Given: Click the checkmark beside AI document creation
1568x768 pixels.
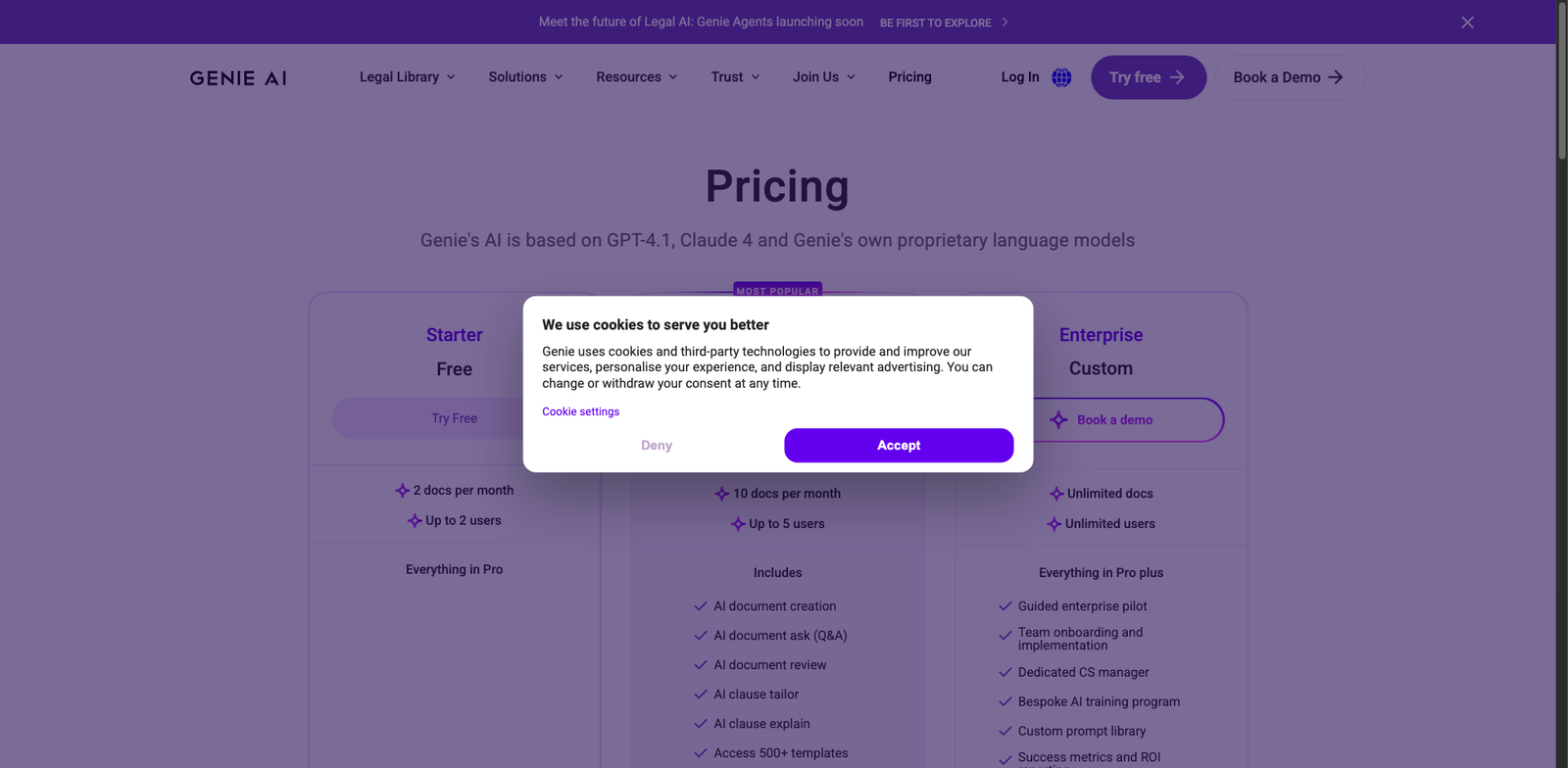Looking at the screenshot, I should [701, 605].
